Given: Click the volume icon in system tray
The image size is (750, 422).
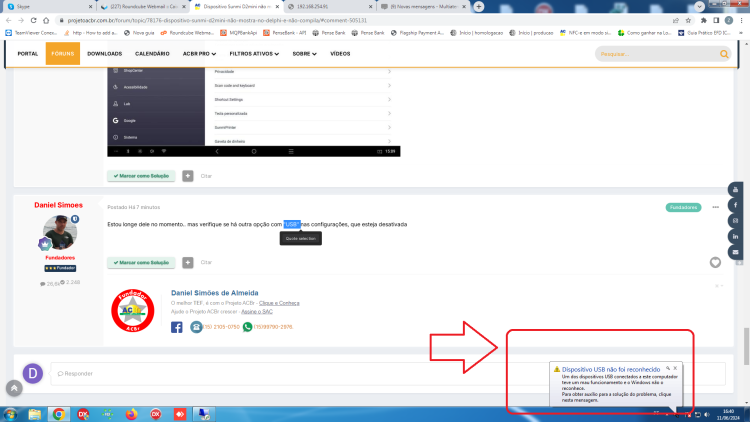Looking at the screenshot, I should tap(707, 415).
